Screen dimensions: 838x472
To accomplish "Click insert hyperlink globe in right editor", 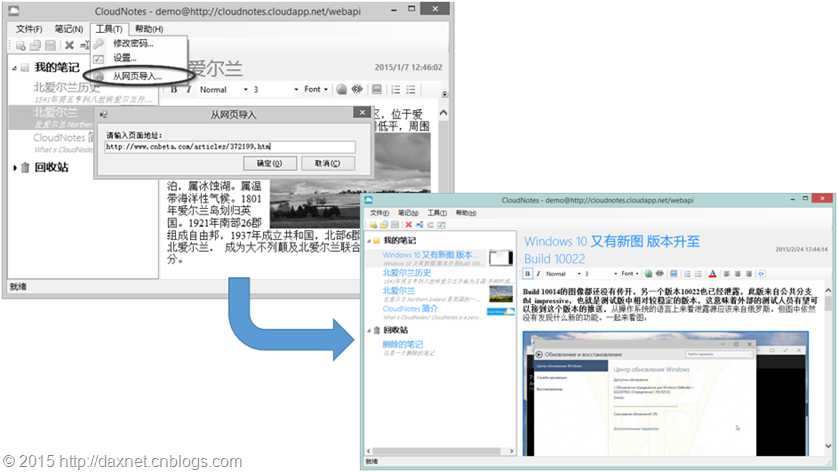I will pyautogui.click(x=648, y=274).
